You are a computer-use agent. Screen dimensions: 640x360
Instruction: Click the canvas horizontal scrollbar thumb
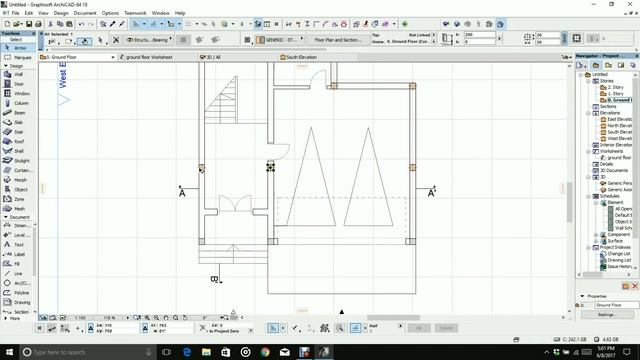[x=393, y=318]
